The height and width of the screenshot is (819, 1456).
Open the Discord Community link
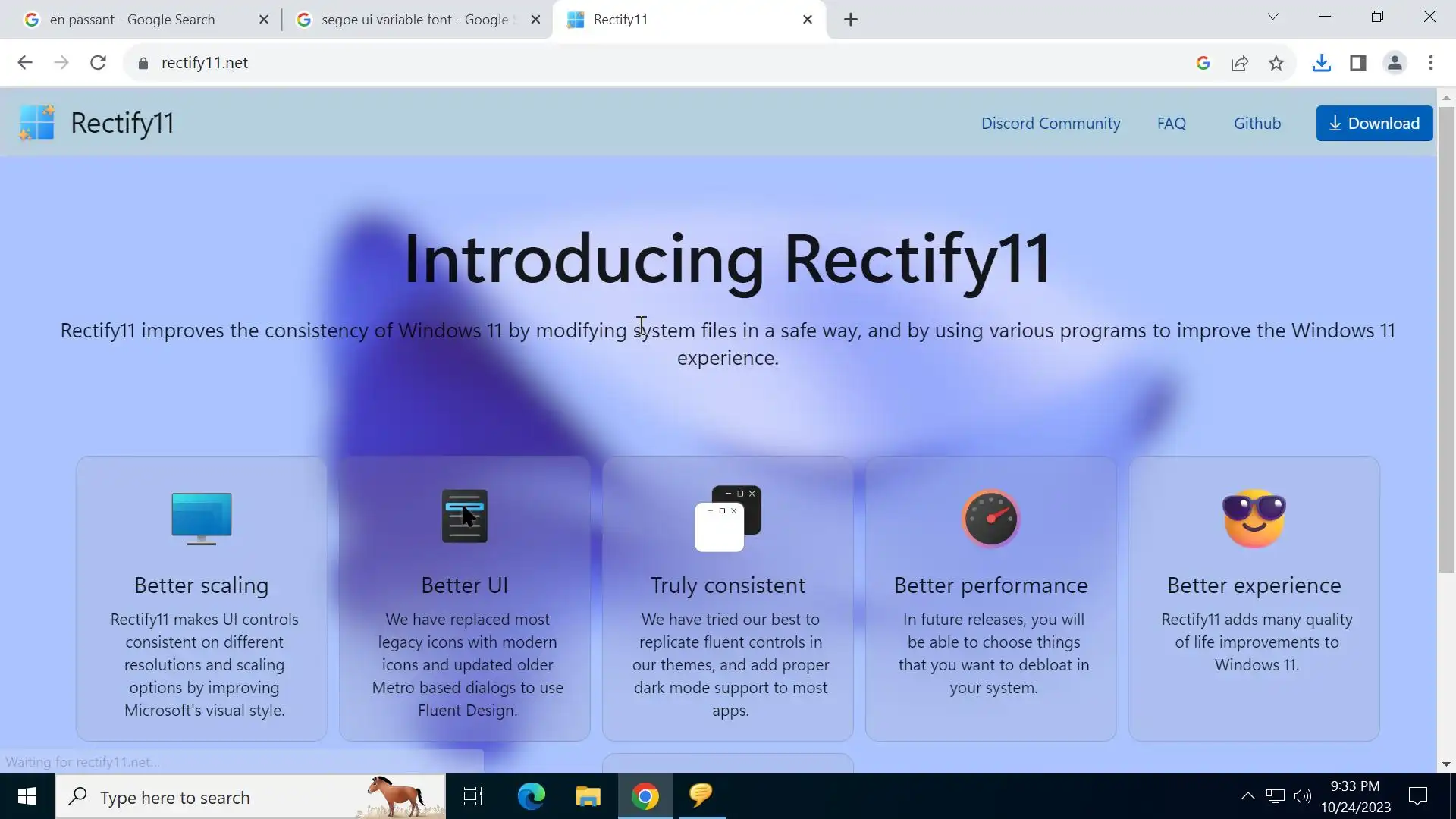[1050, 123]
